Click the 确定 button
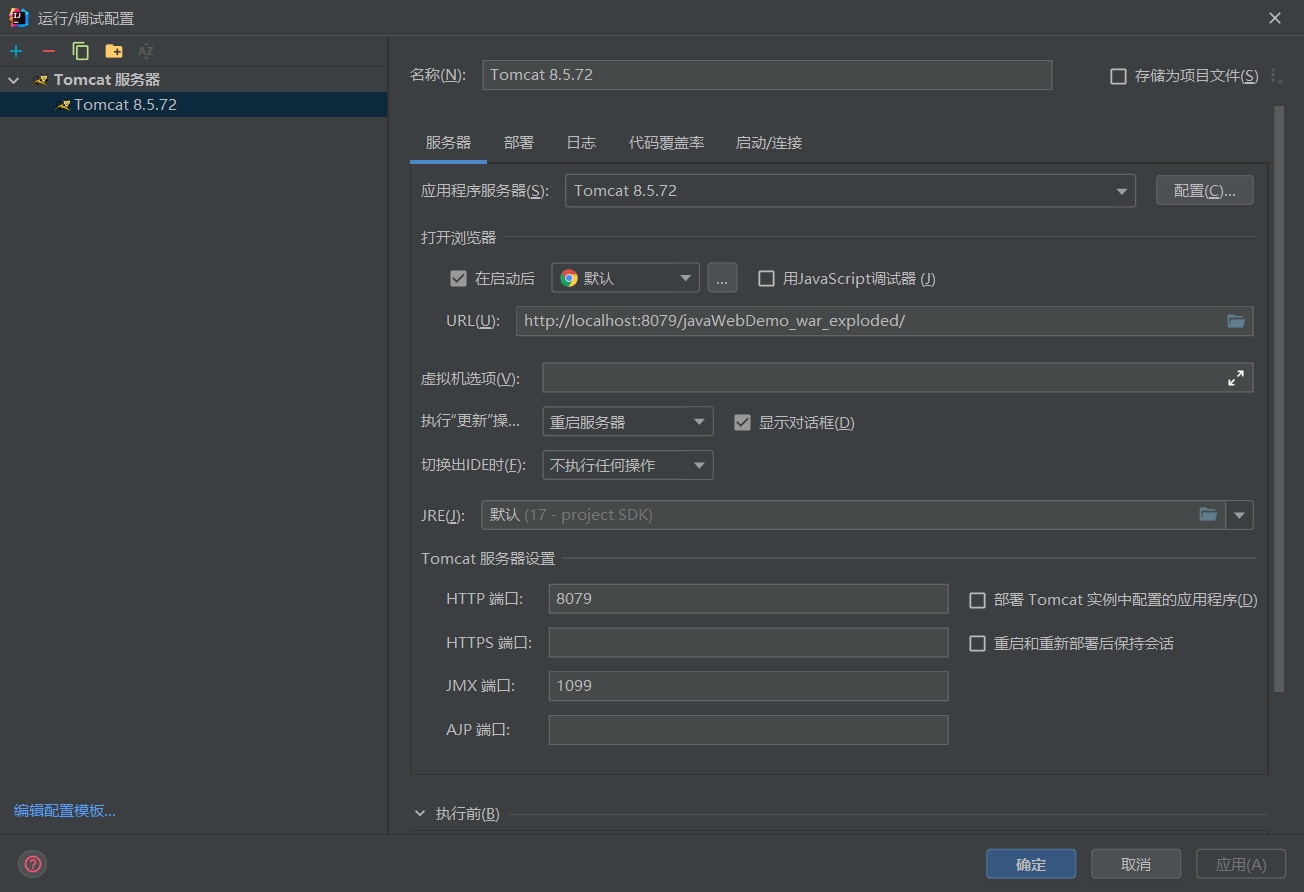 (x=1030, y=864)
